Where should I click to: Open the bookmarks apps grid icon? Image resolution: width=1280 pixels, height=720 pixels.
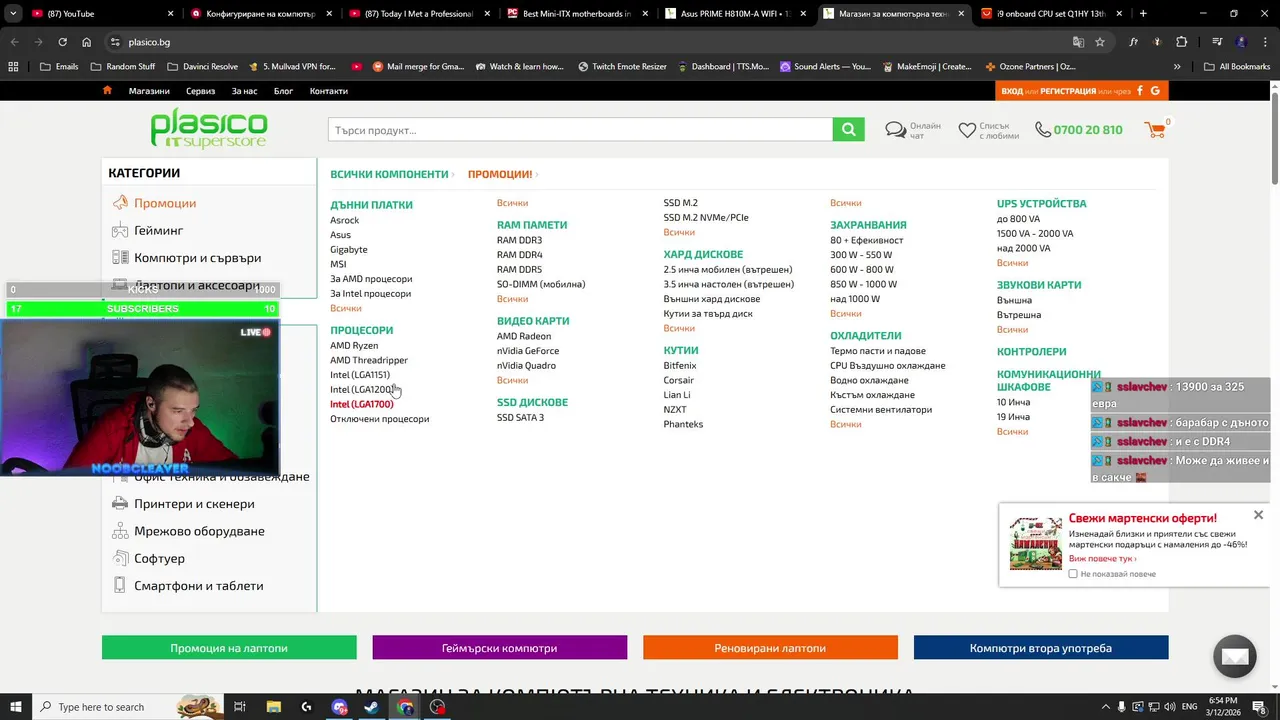tap(13, 66)
